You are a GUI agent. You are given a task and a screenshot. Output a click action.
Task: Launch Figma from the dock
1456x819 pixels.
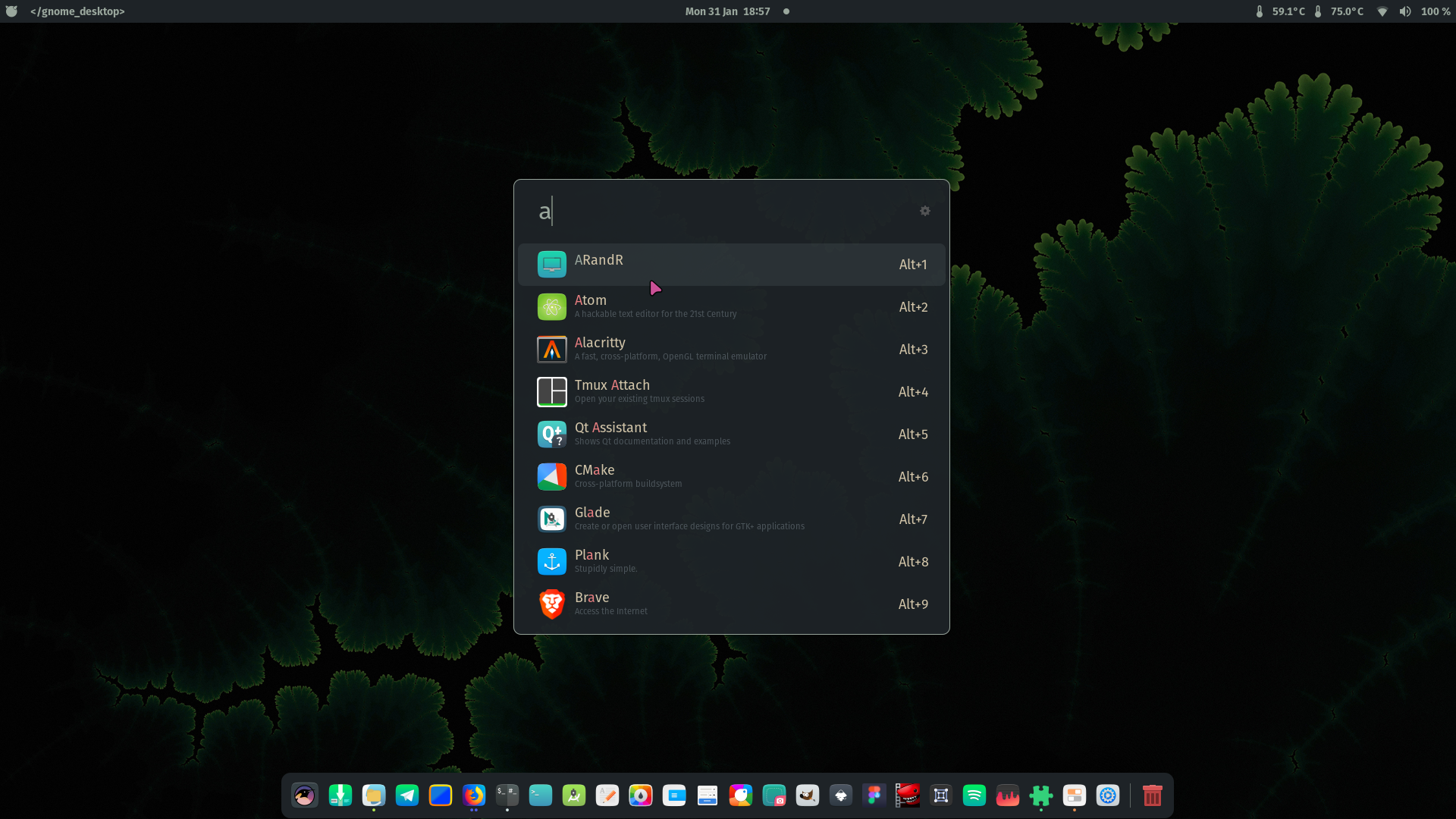tap(874, 795)
